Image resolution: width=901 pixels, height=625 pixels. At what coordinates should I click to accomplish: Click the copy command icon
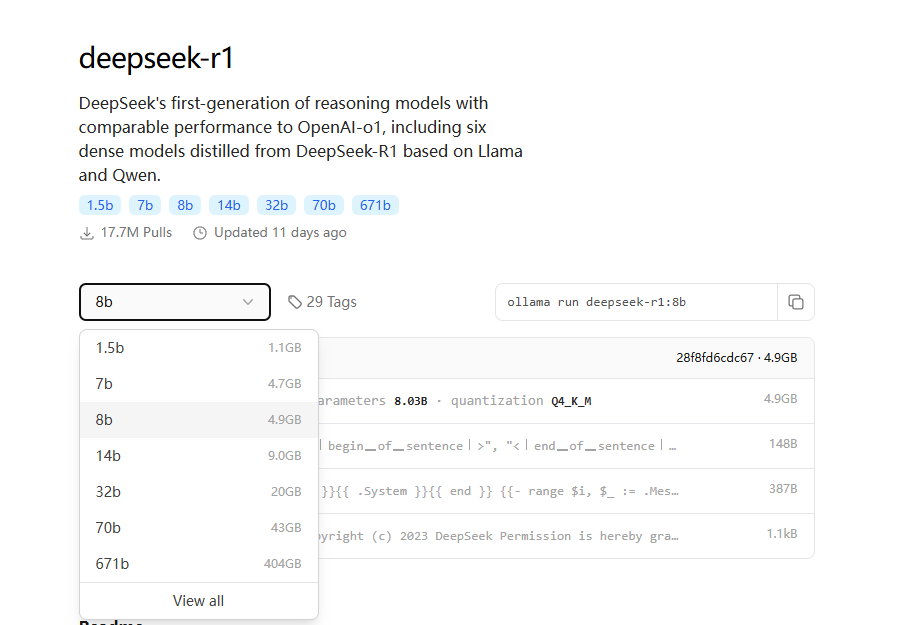tap(796, 302)
